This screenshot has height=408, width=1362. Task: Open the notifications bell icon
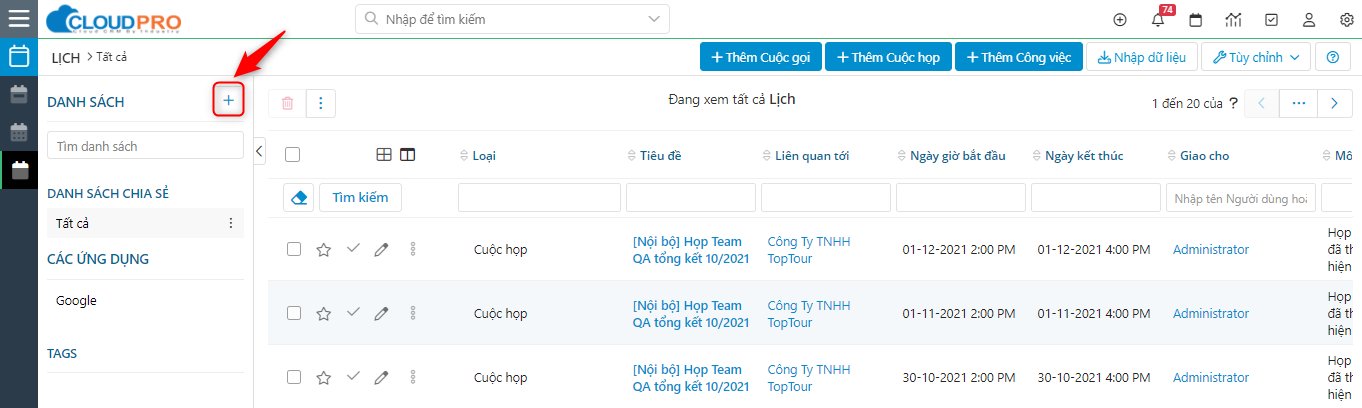[x=1158, y=20]
